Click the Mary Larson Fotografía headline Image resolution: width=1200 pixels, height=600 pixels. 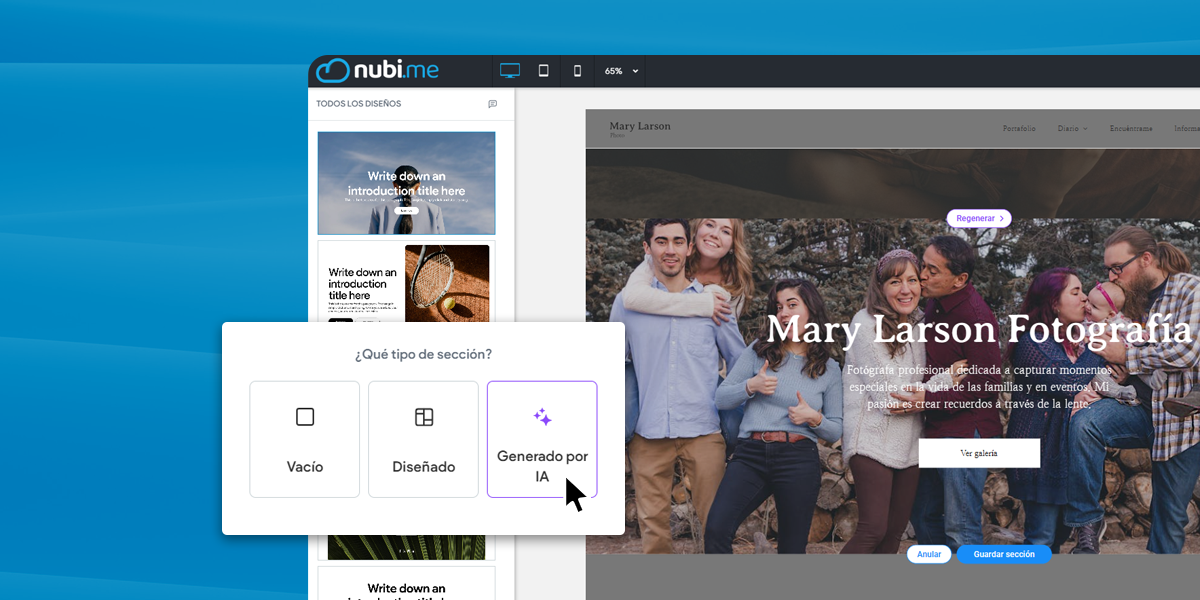tap(979, 330)
